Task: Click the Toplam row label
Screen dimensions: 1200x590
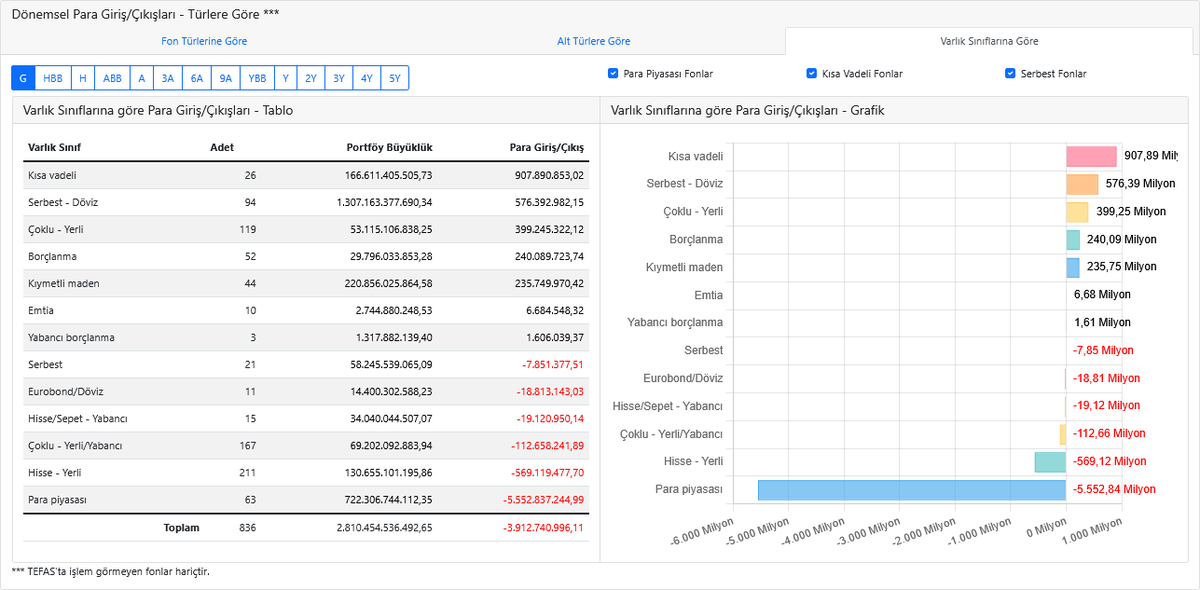Action: tap(182, 527)
